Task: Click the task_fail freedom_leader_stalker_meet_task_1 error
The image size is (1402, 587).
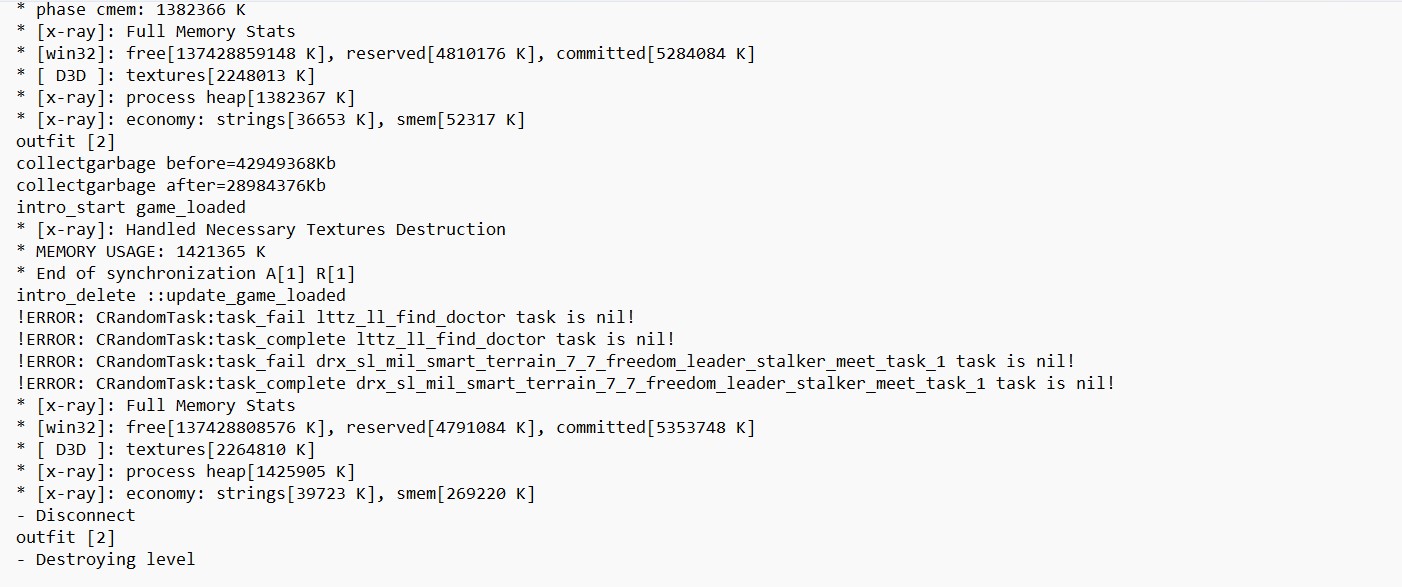Action: click(546, 362)
